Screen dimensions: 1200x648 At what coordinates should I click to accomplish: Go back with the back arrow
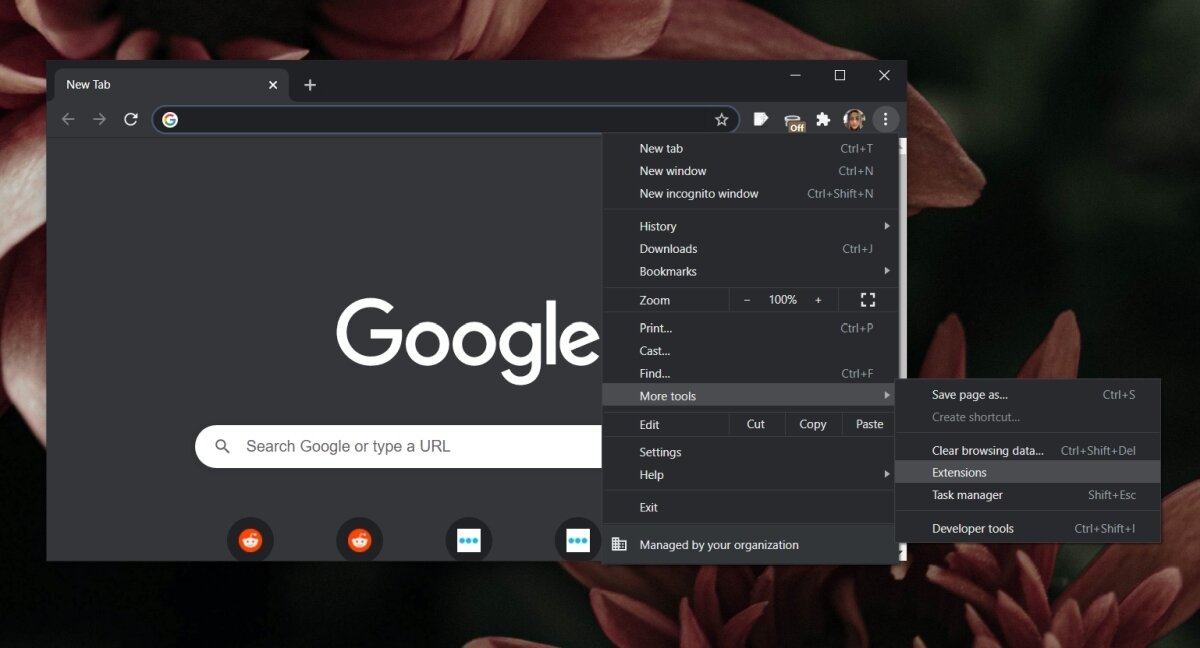tap(68, 119)
